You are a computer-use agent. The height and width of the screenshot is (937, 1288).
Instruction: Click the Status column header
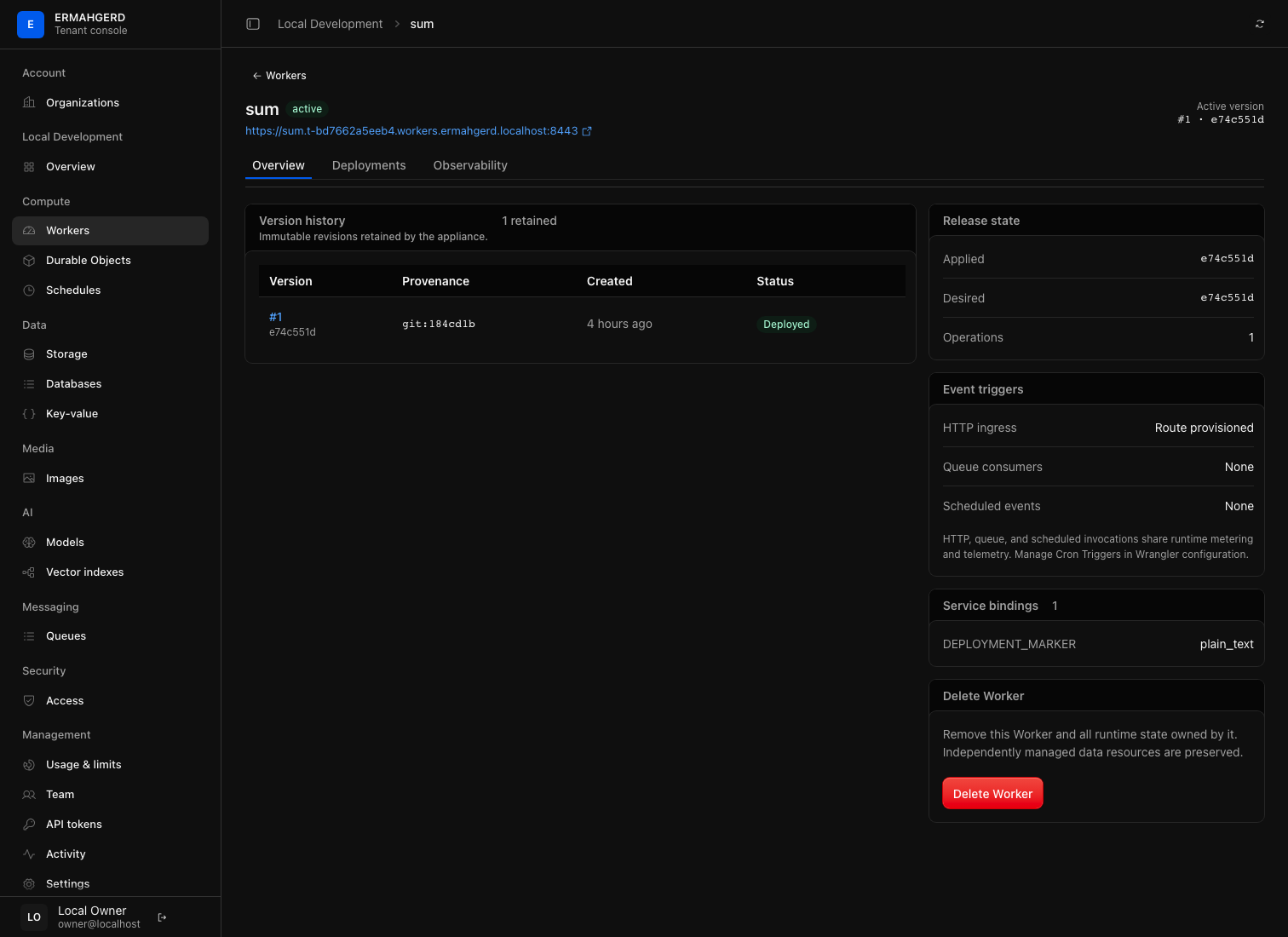(x=775, y=281)
